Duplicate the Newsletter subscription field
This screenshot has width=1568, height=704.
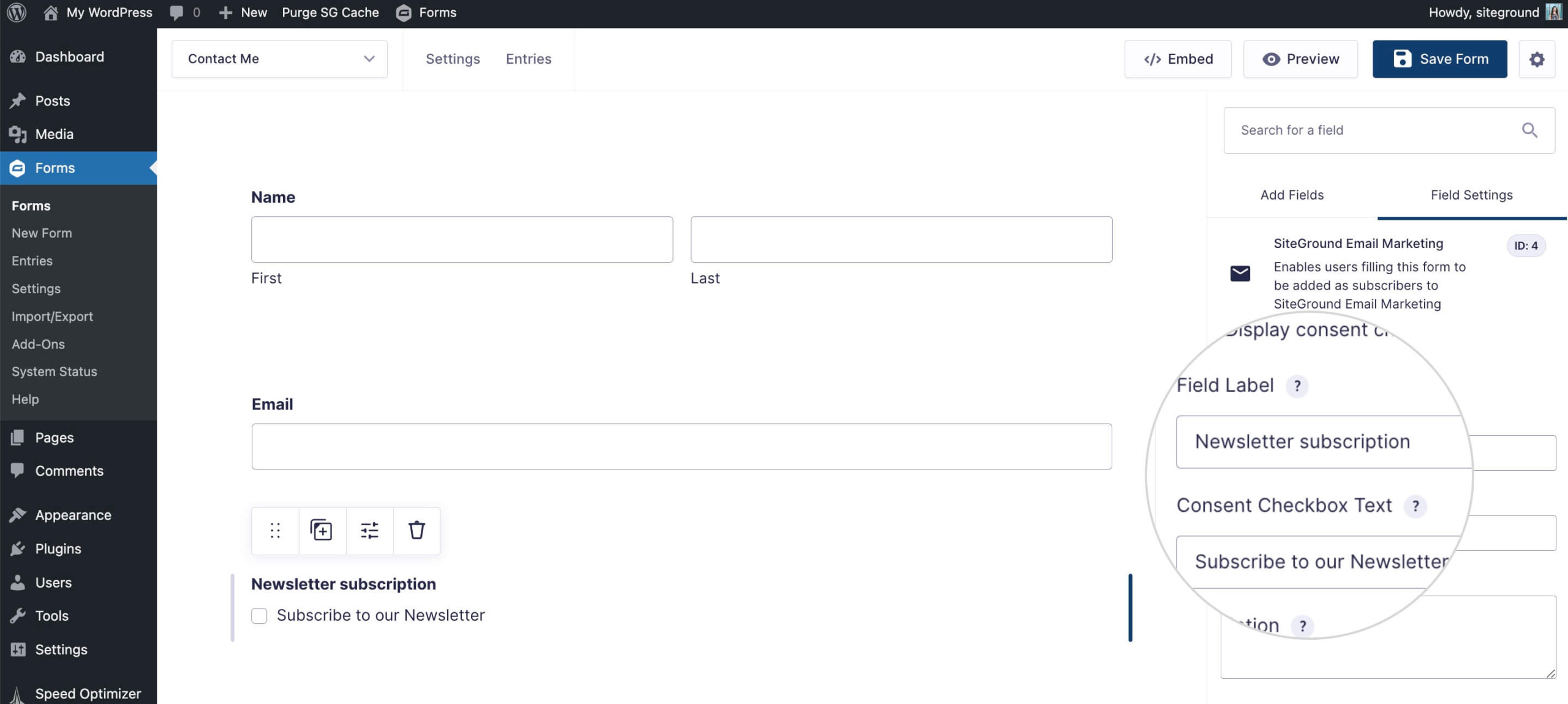click(x=322, y=531)
